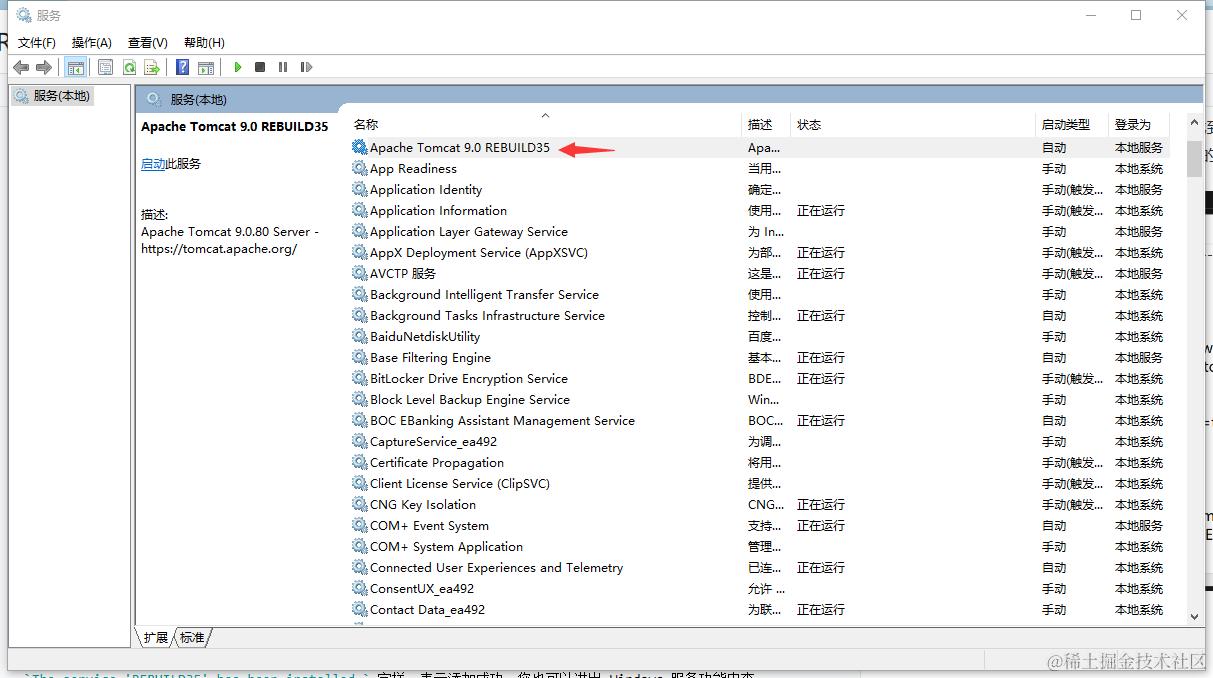Click the green Start Service icon

[x=238, y=67]
